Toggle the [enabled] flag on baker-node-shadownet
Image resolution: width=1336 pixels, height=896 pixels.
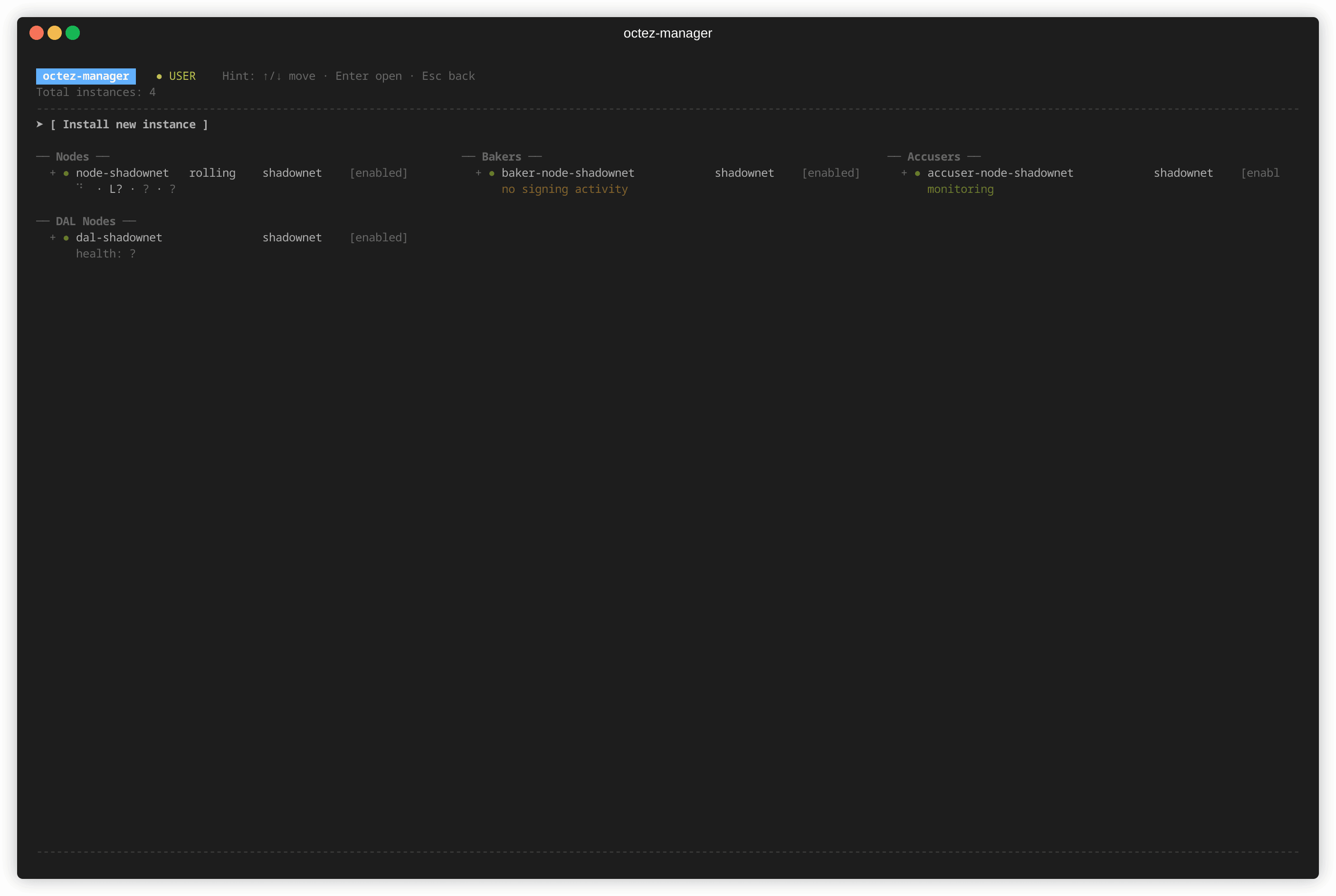(830, 172)
